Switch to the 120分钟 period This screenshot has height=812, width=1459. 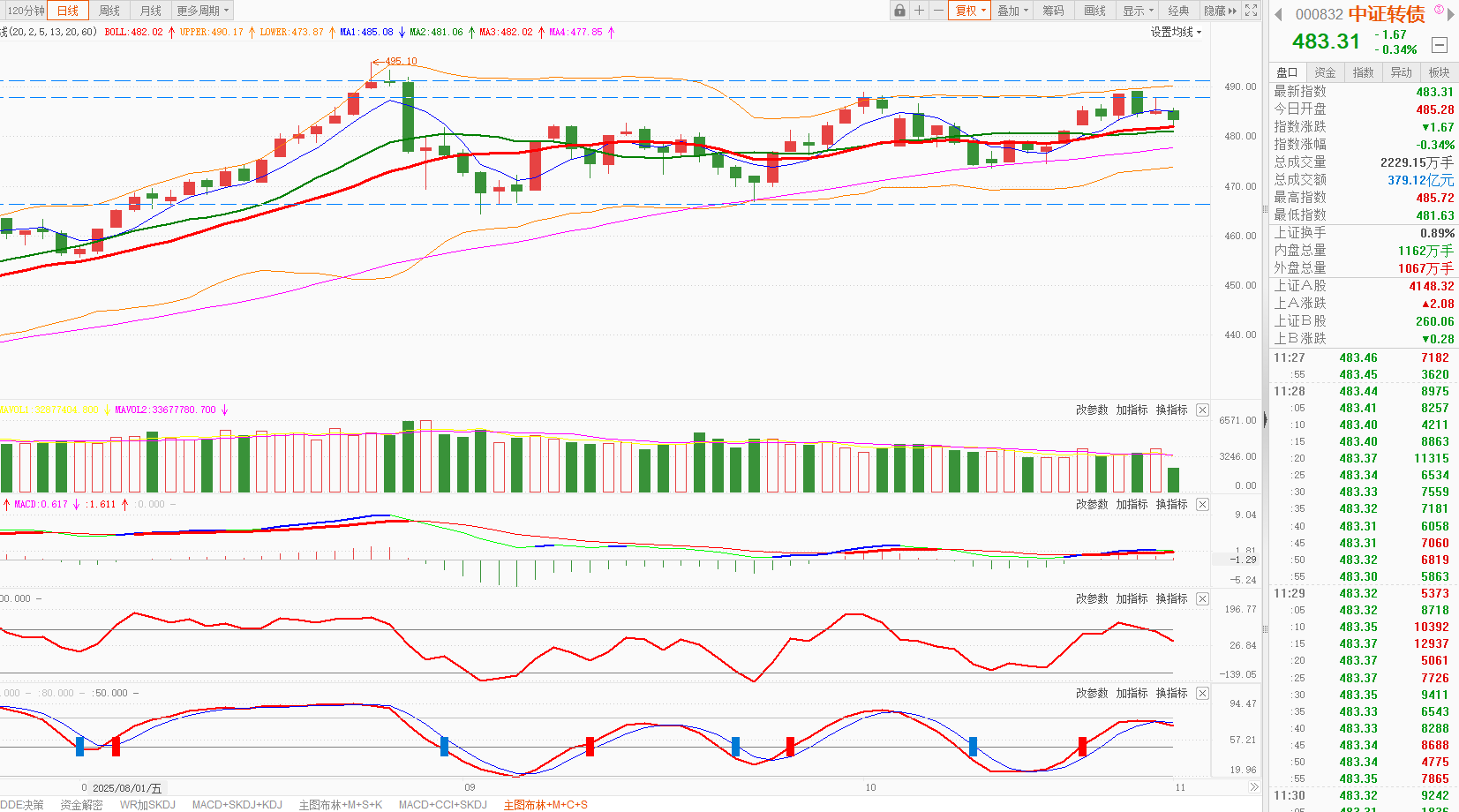(26, 11)
